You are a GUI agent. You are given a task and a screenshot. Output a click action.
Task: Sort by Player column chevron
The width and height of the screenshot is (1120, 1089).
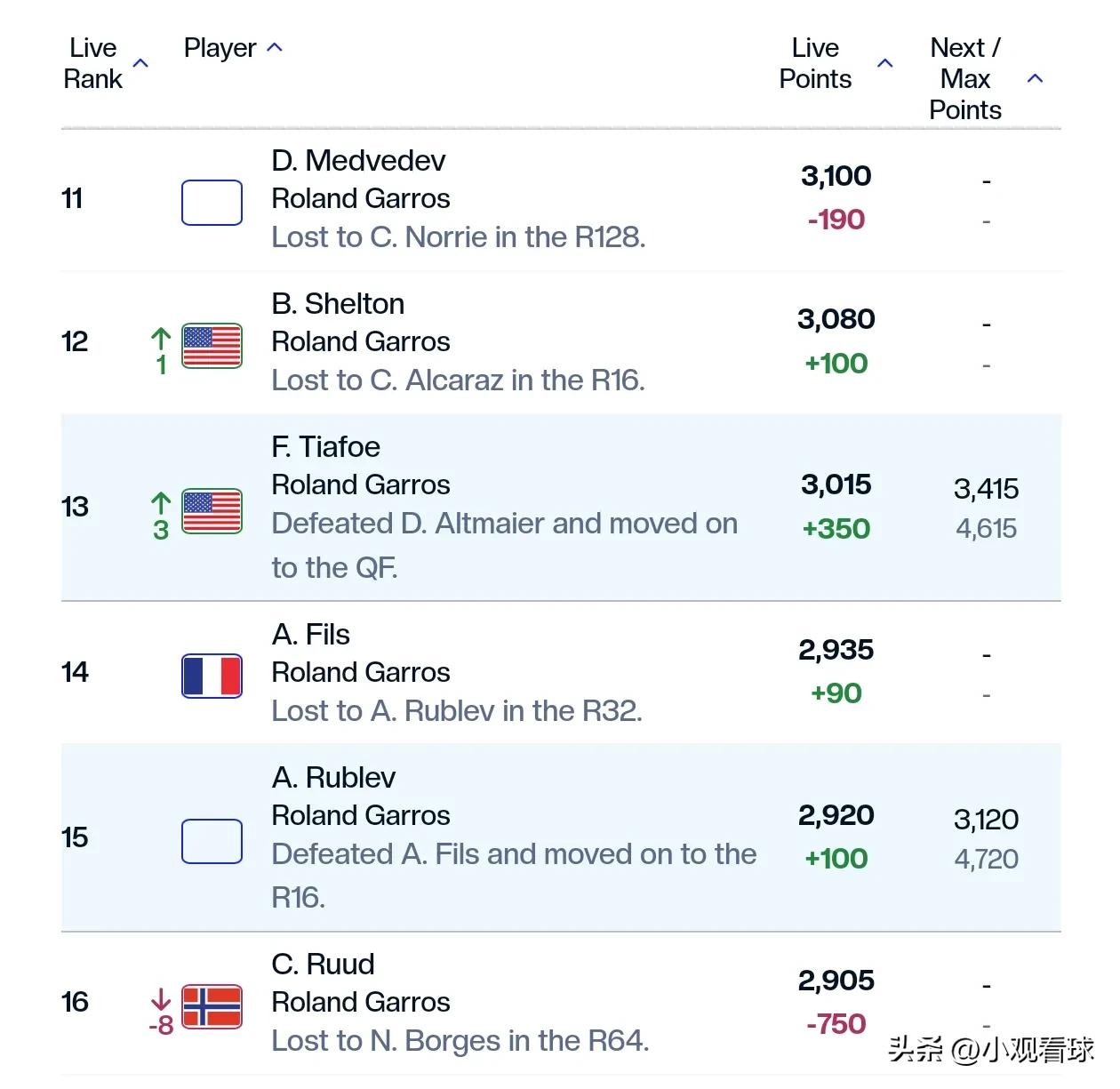[x=275, y=47]
